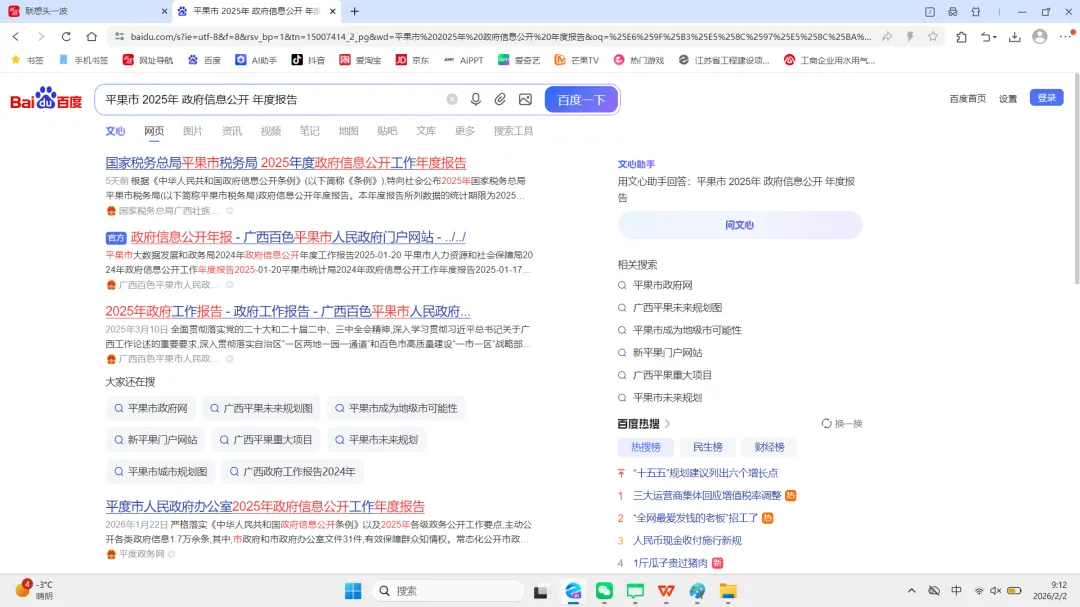The width and height of the screenshot is (1080, 607).
Task: Open the user profile avatar icon
Action: [x=1040, y=37]
